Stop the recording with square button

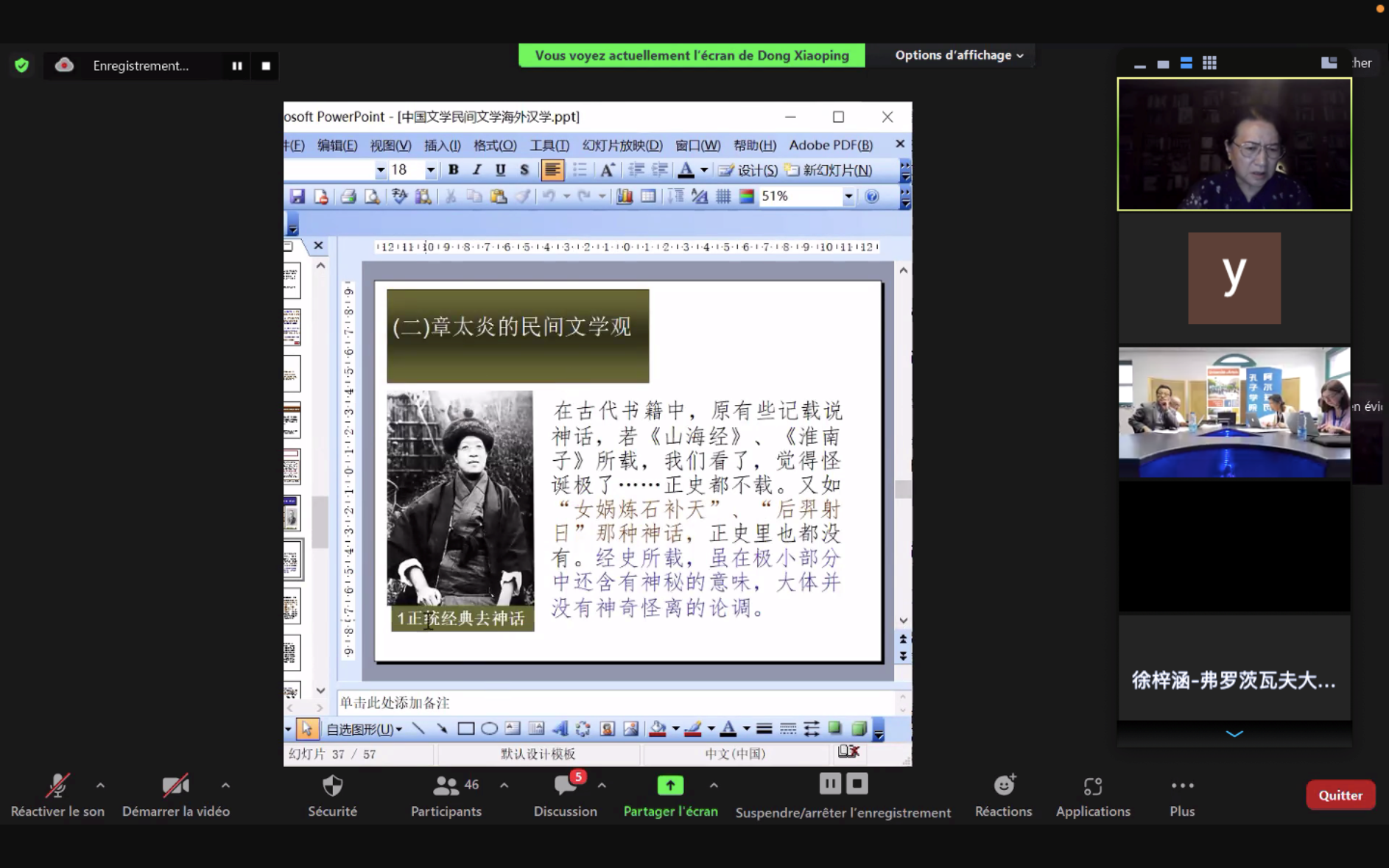(266, 66)
